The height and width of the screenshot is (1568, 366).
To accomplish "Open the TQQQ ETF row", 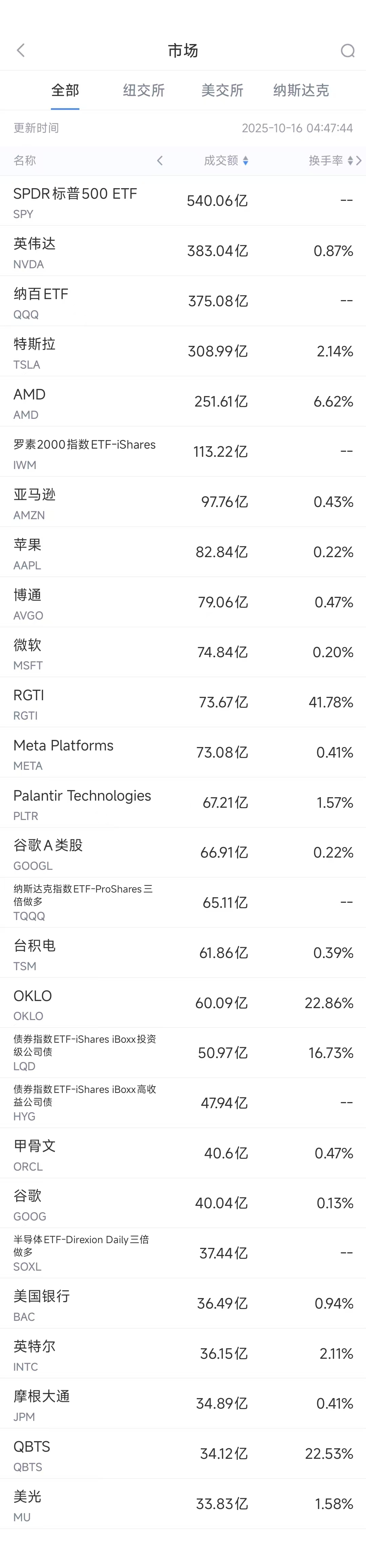I will [x=183, y=902].
